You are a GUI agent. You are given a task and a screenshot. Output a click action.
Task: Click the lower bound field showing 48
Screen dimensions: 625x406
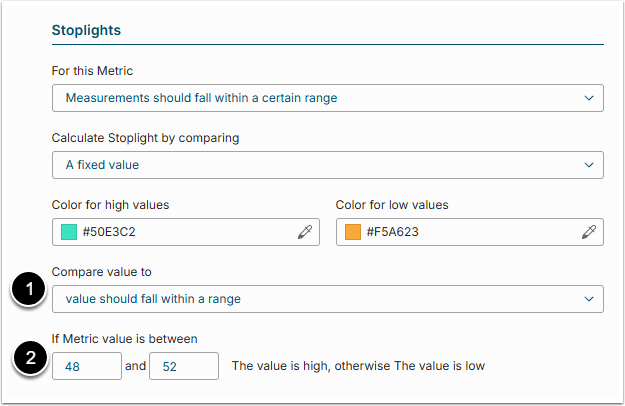[86, 366]
